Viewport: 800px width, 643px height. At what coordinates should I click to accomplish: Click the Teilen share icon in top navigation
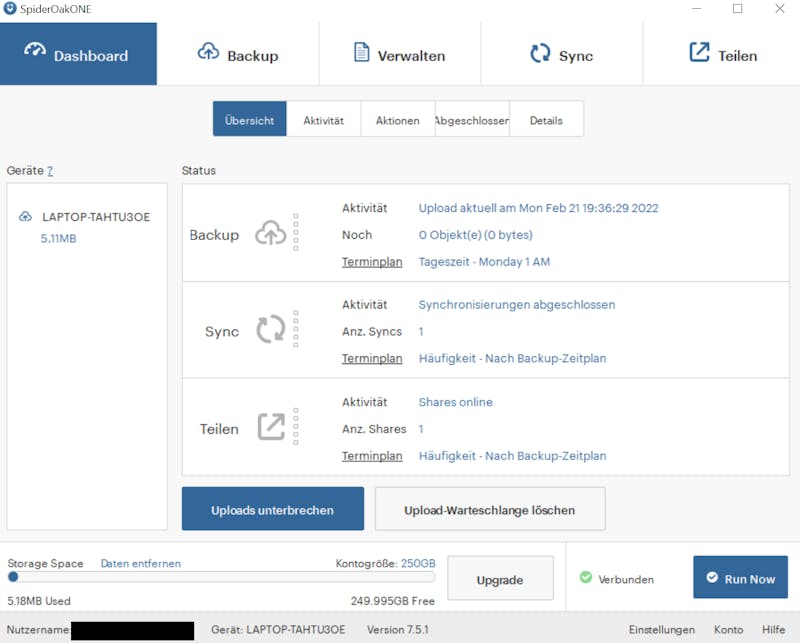click(699, 52)
